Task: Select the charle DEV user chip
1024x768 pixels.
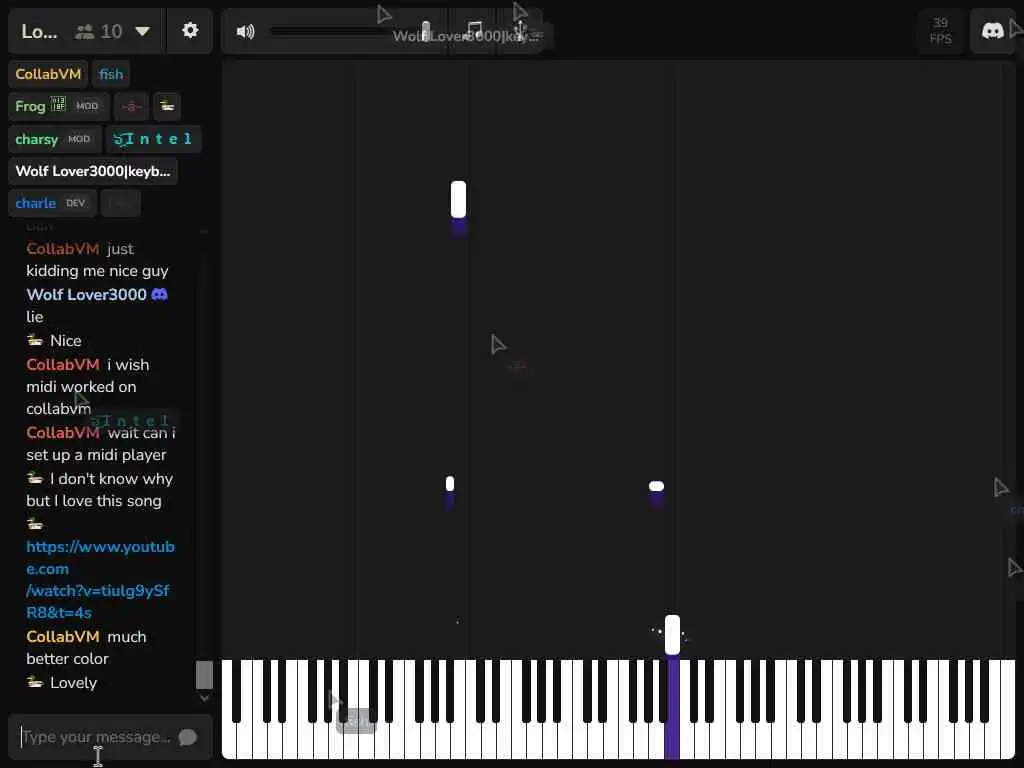Action: [x=52, y=203]
